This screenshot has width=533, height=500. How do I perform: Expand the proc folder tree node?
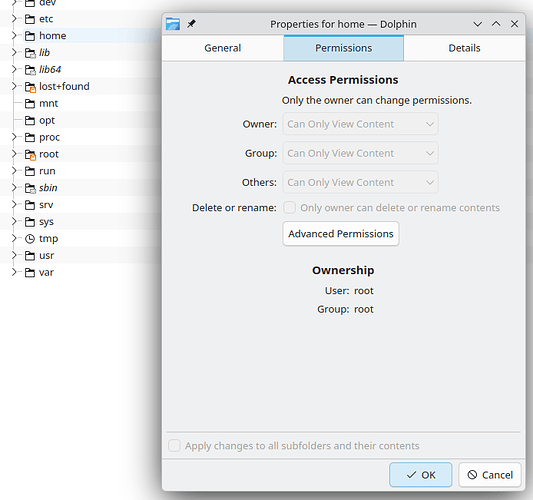(x=14, y=137)
